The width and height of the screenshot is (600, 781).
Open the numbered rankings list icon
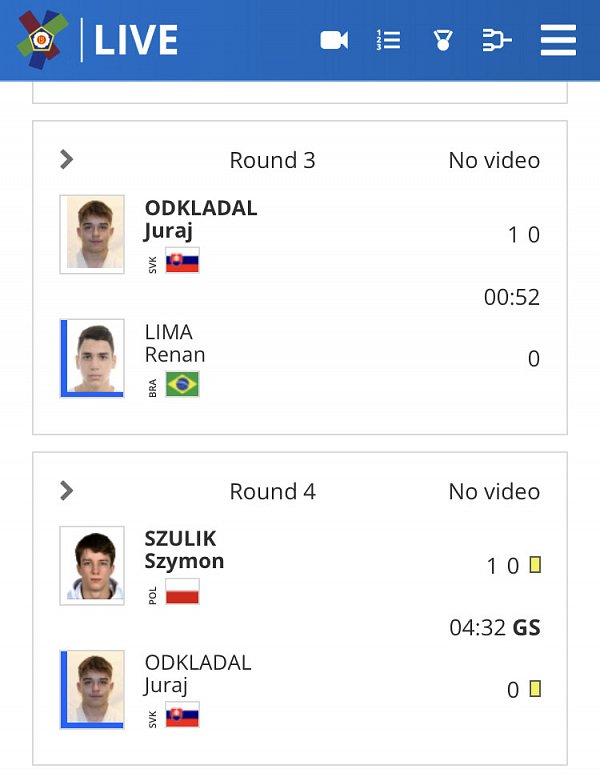pyautogui.click(x=388, y=40)
